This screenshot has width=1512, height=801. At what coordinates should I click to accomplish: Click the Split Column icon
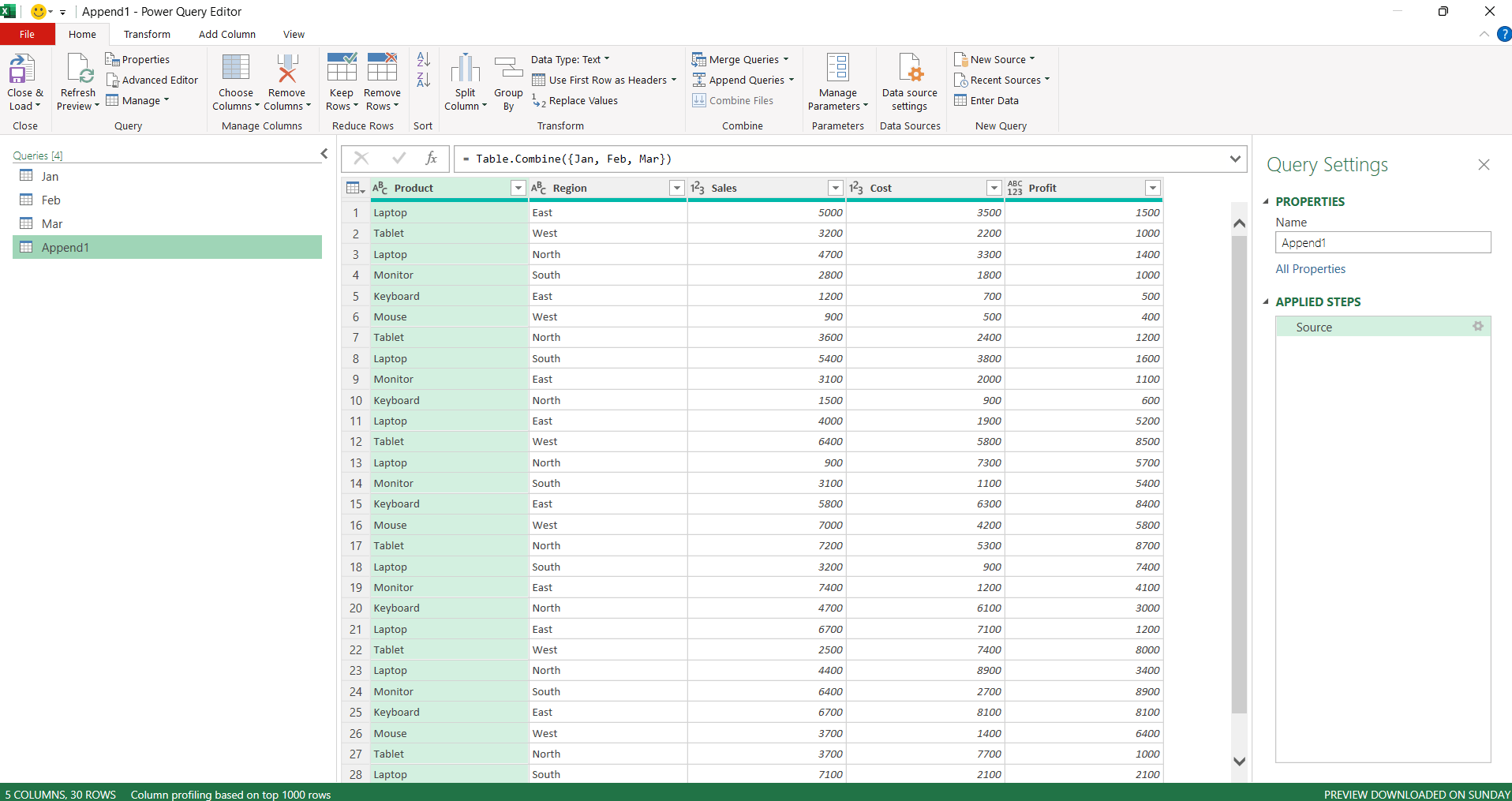click(x=466, y=68)
